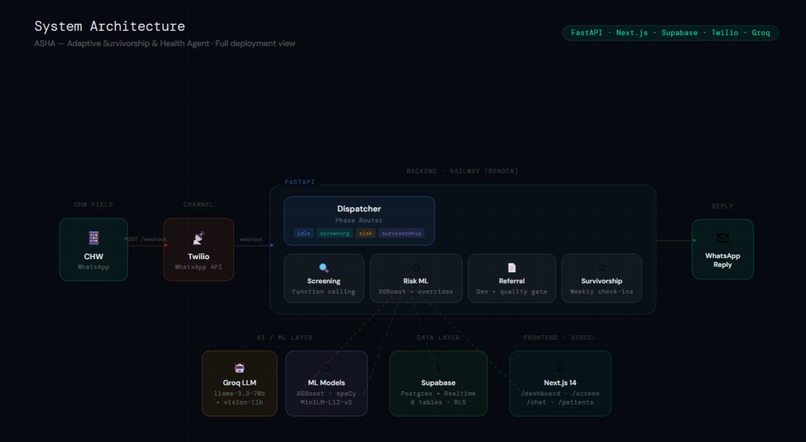Click the 'Gen + quality gate' caption

coord(511,292)
